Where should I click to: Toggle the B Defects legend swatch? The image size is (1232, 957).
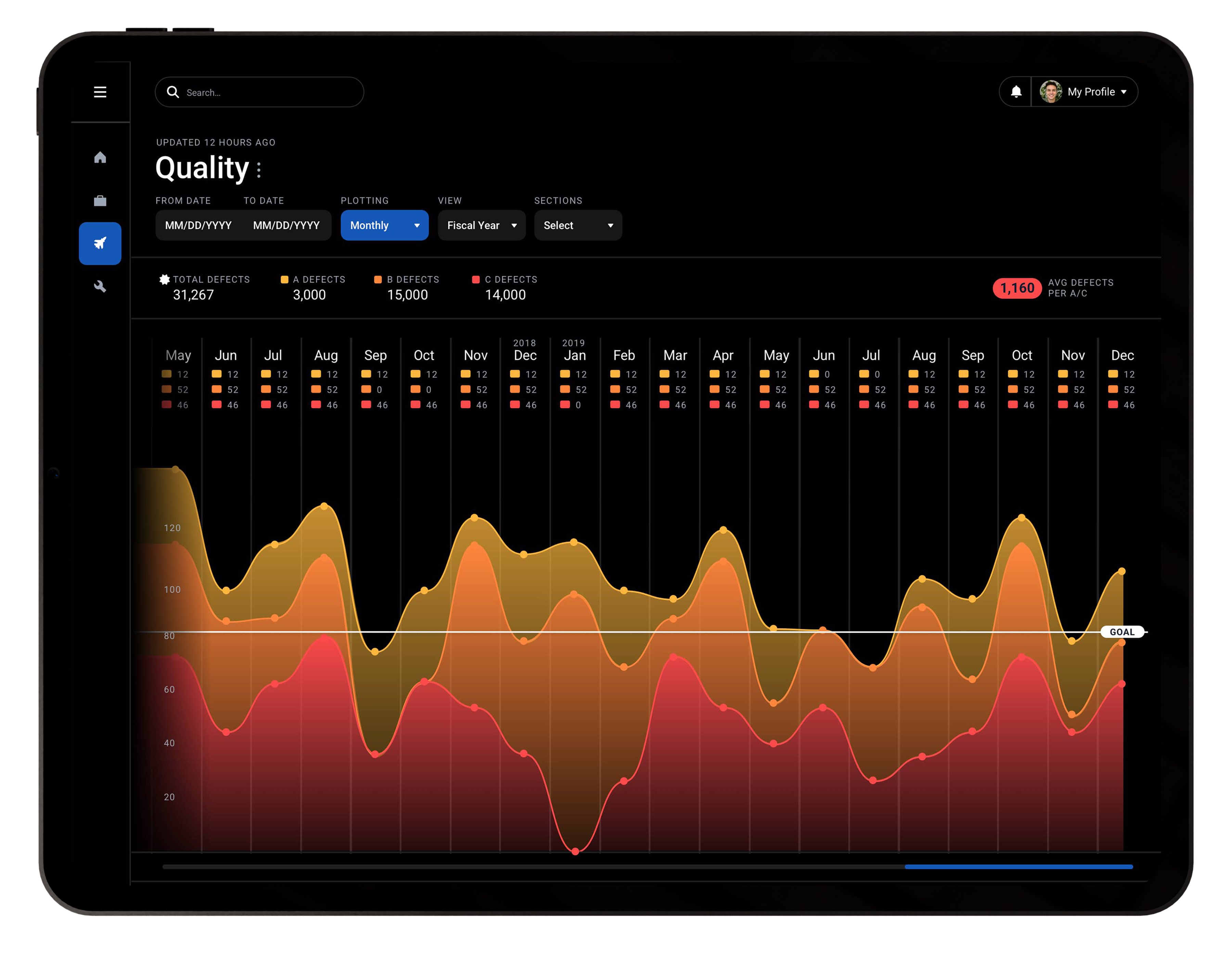pos(378,279)
